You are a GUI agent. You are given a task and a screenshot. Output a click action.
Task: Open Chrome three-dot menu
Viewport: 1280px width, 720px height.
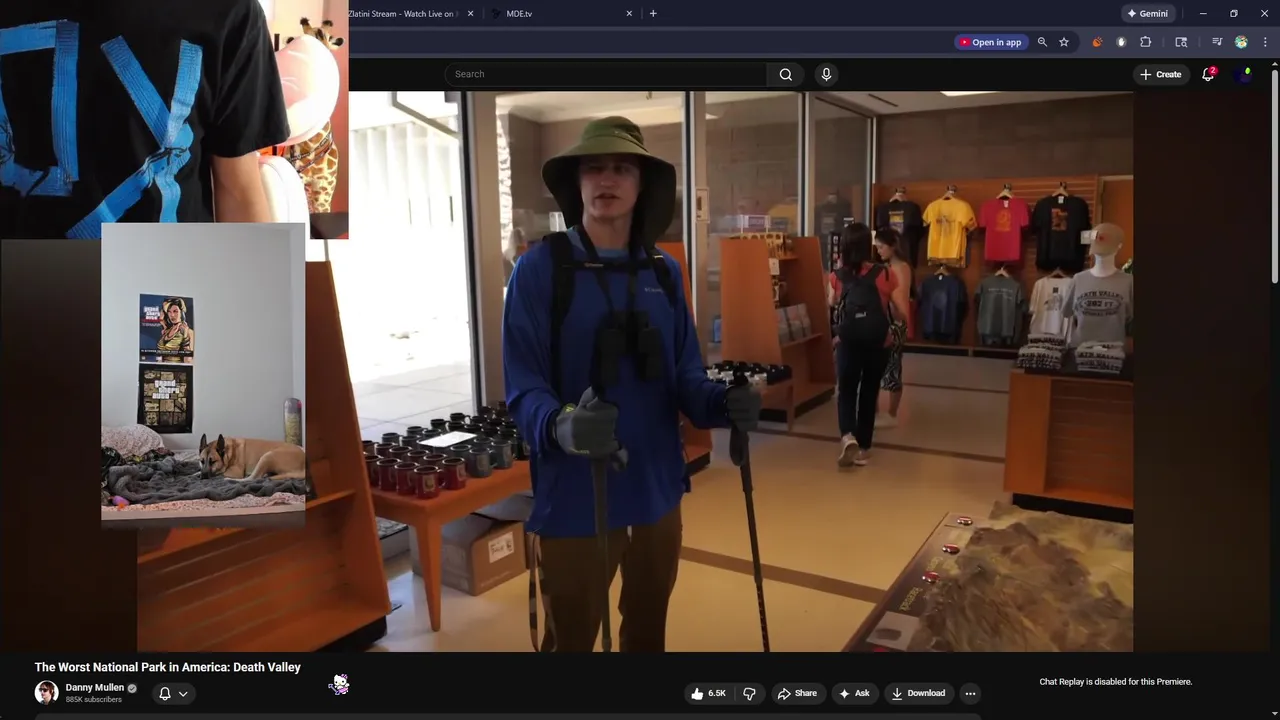click(1265, 42)
